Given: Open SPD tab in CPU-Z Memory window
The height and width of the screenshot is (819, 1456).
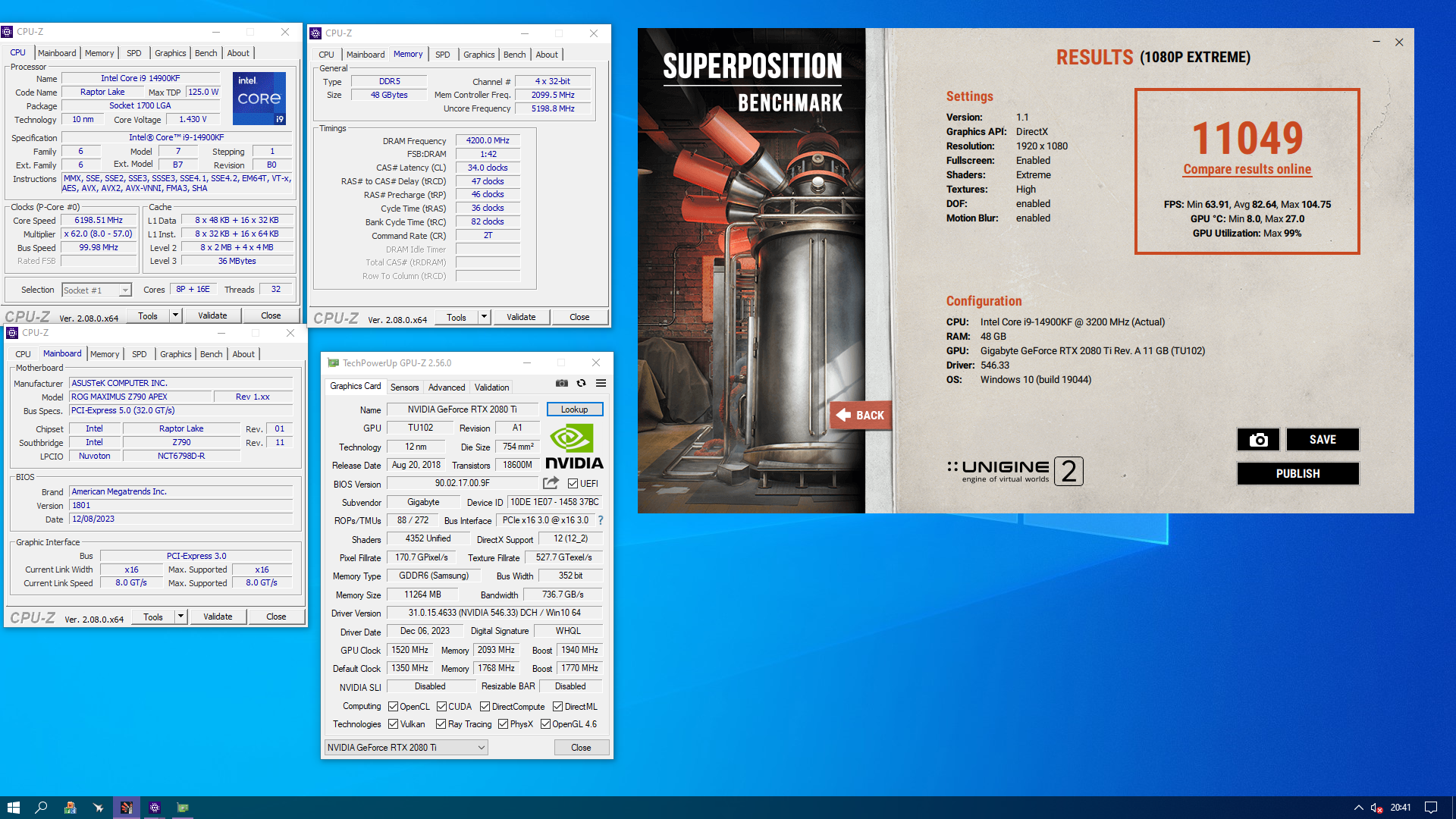Looking at the screenshot, I should (x=443, y=55).
